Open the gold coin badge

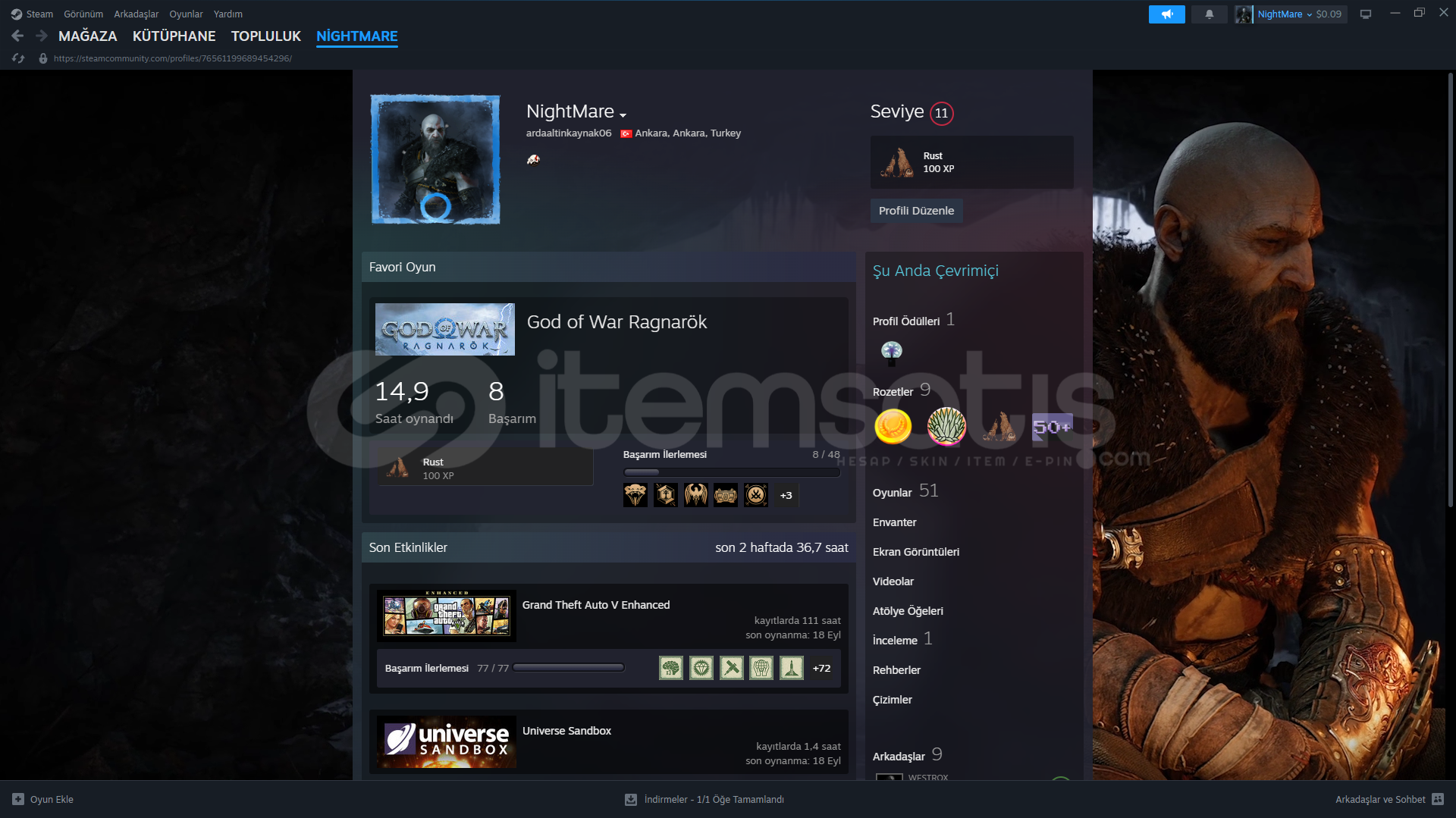(x=893, y=427)
